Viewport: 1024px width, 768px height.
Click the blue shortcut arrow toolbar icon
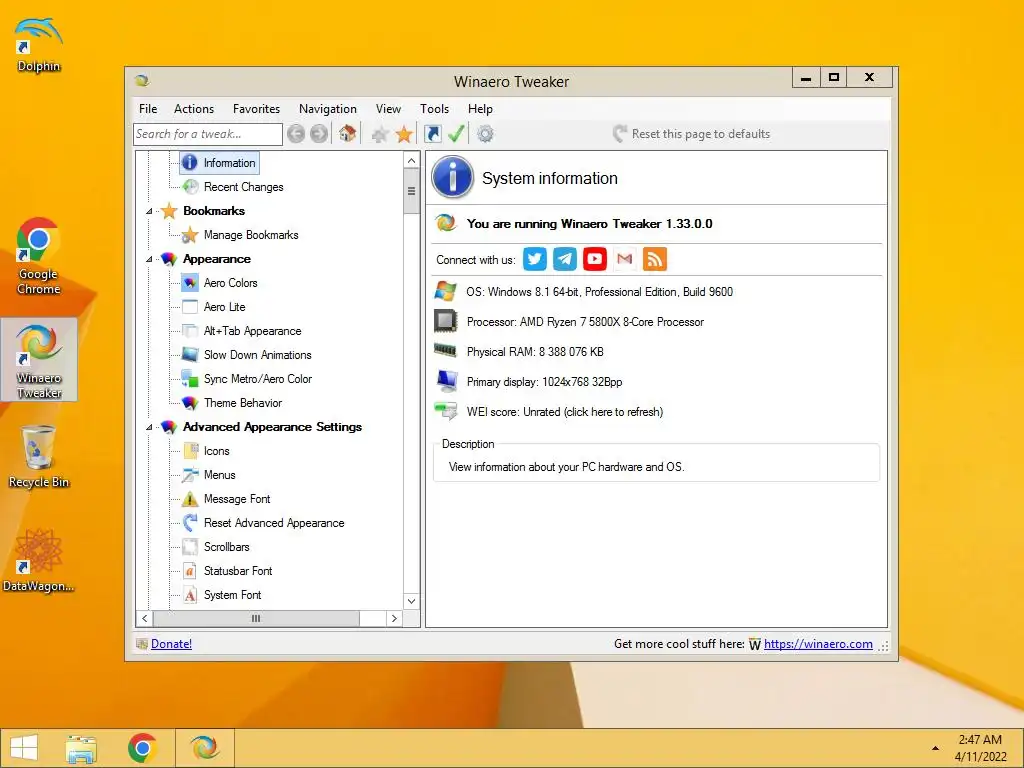(432, 134)
